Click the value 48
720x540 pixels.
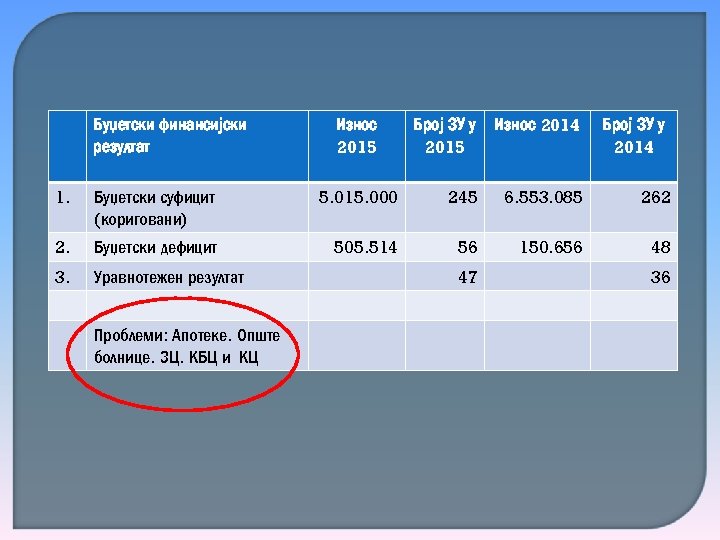coord(661,248)
